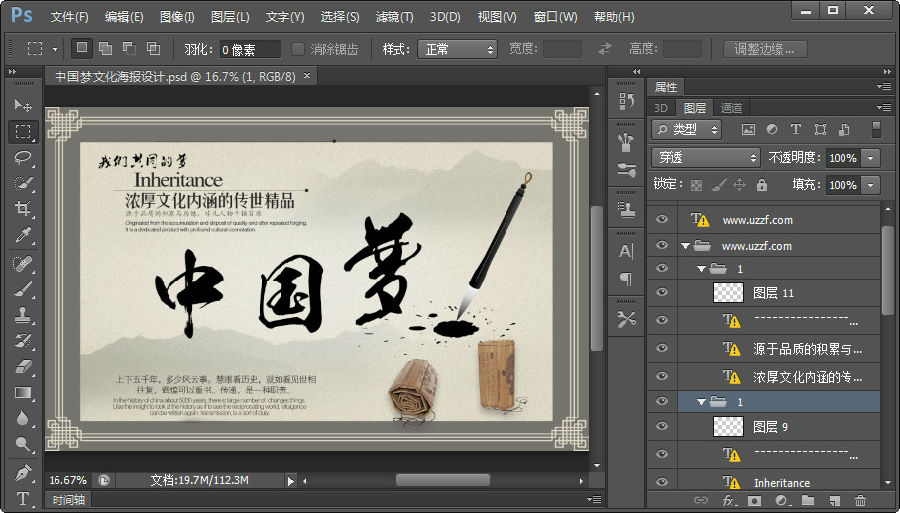The width and height of the screenshot is (900, 513).
Task: Filter layers by text type
Action: [x=796, y=130]
